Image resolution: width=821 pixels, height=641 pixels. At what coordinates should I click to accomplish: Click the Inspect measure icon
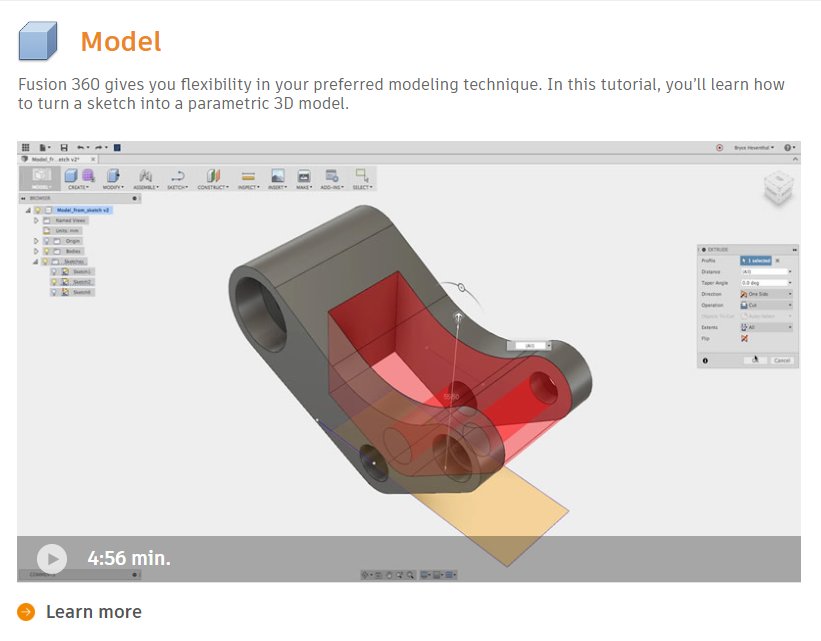(x=248, y=175)
